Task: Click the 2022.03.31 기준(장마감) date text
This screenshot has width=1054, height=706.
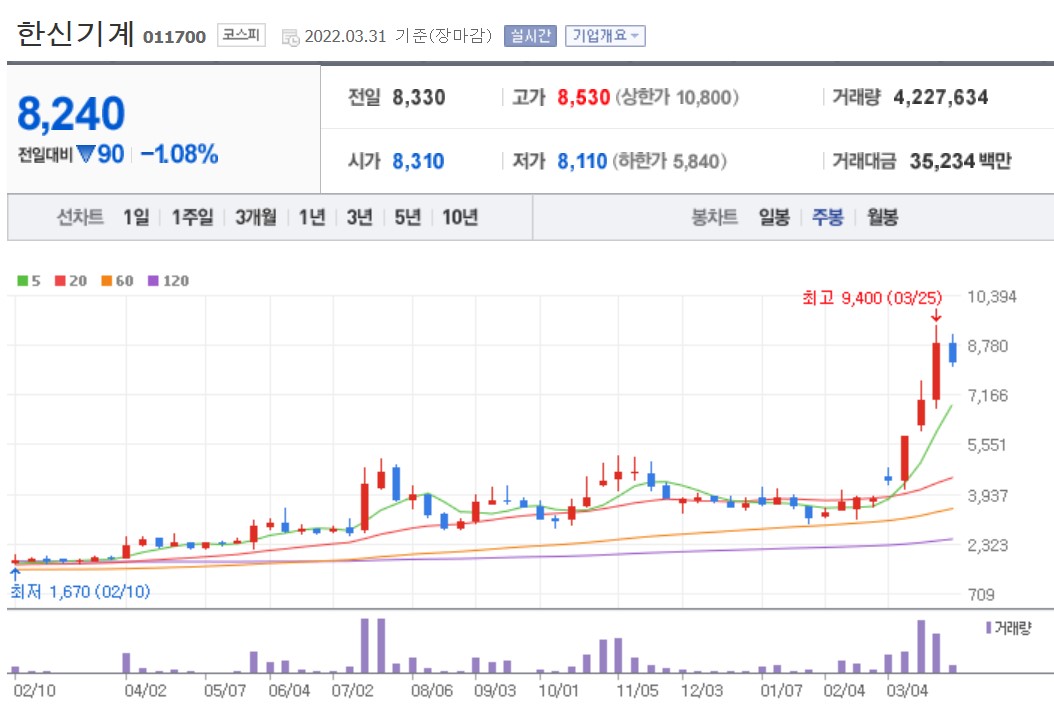Action: tap(399, 36)
